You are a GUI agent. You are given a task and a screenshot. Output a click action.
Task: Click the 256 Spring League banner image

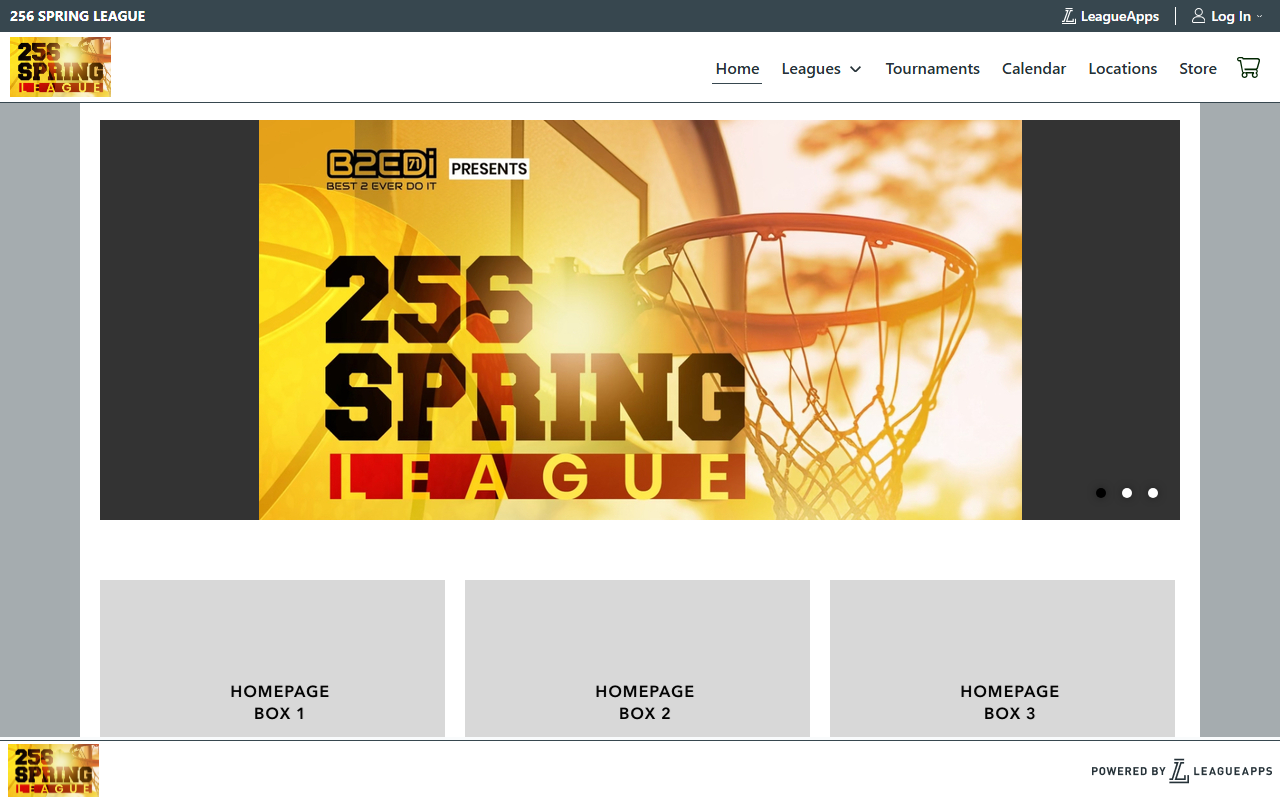pyautogui.click(x=640, y=320)
